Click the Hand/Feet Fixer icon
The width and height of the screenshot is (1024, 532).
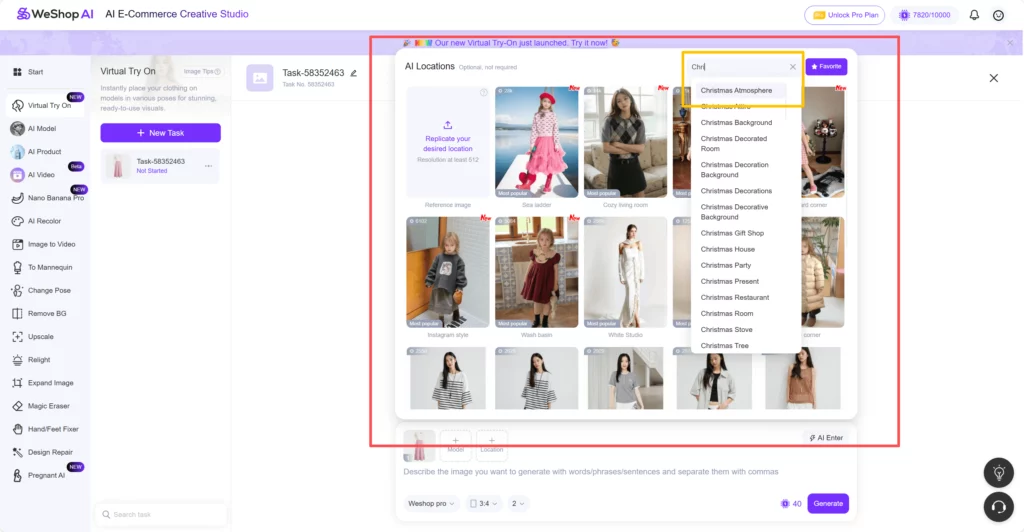[18, 429]
